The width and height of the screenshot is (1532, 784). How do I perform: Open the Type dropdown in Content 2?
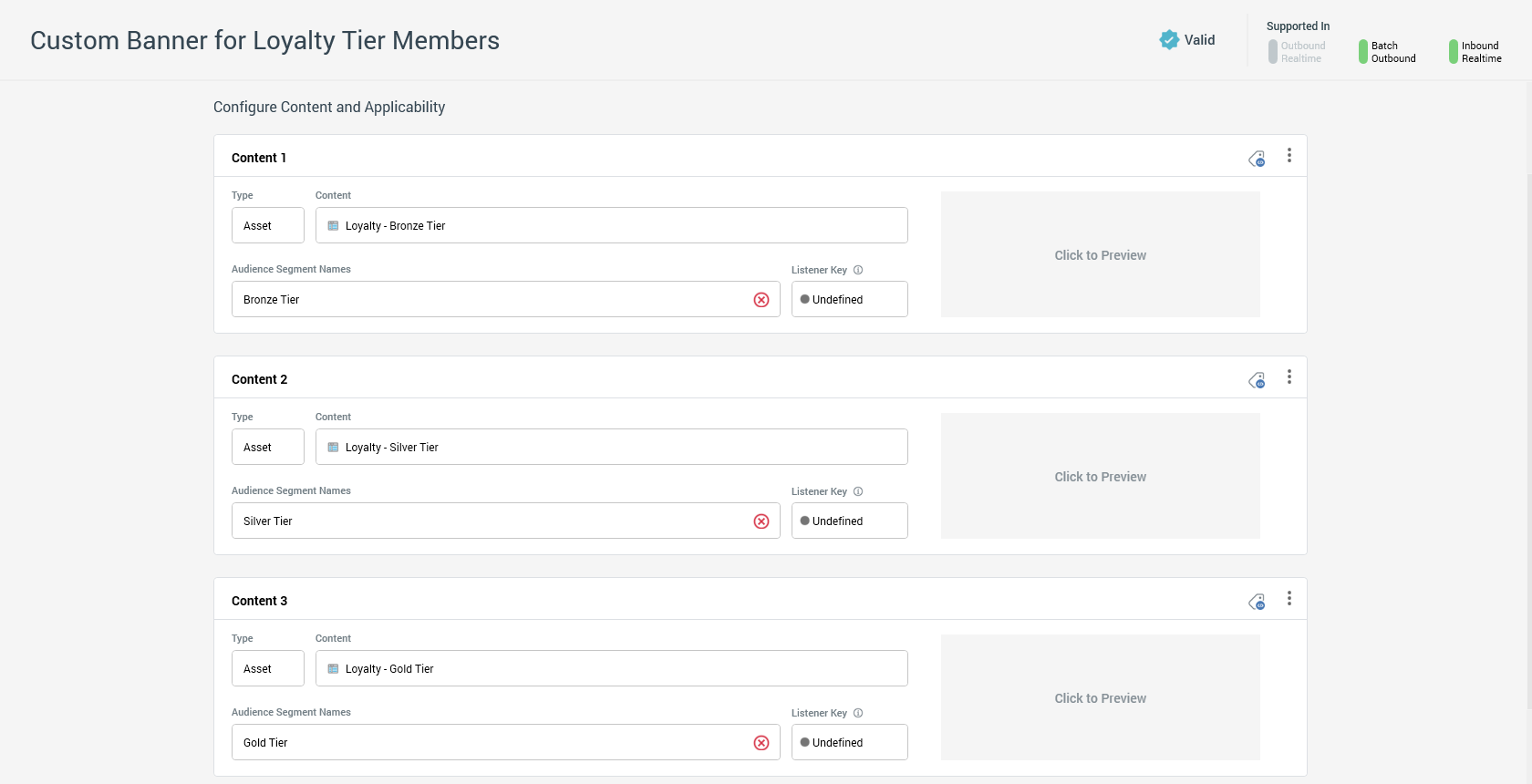(x=267, y=448)
